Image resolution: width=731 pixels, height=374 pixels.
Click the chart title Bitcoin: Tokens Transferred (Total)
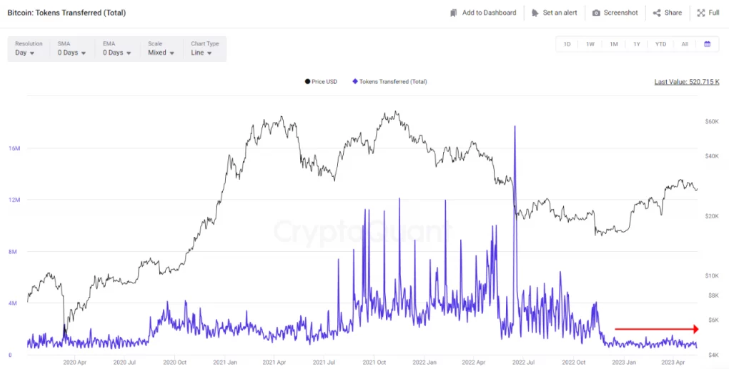(x=67, y=13)
